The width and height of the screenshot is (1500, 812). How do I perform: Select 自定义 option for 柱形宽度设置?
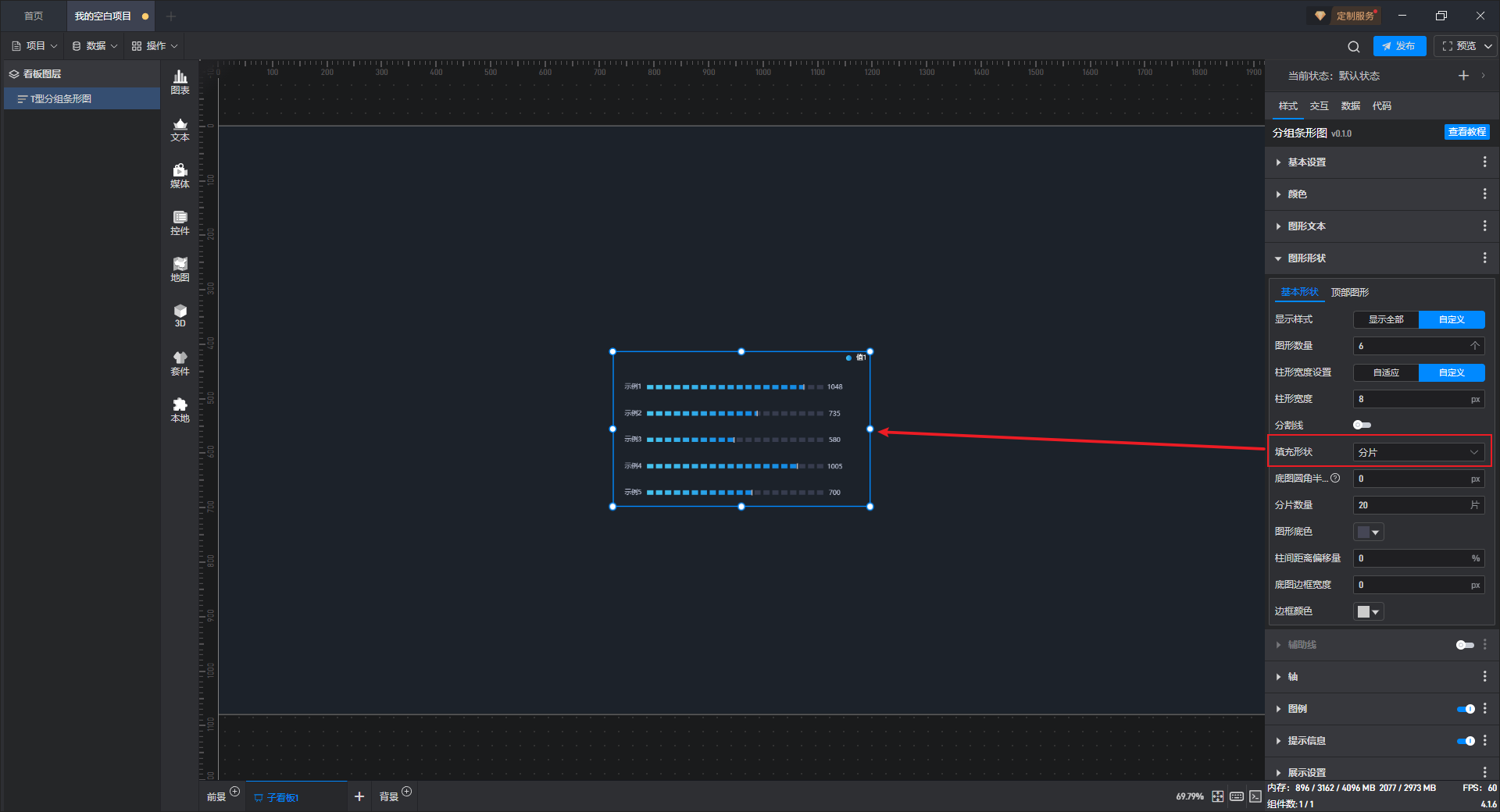[1452, 372]
